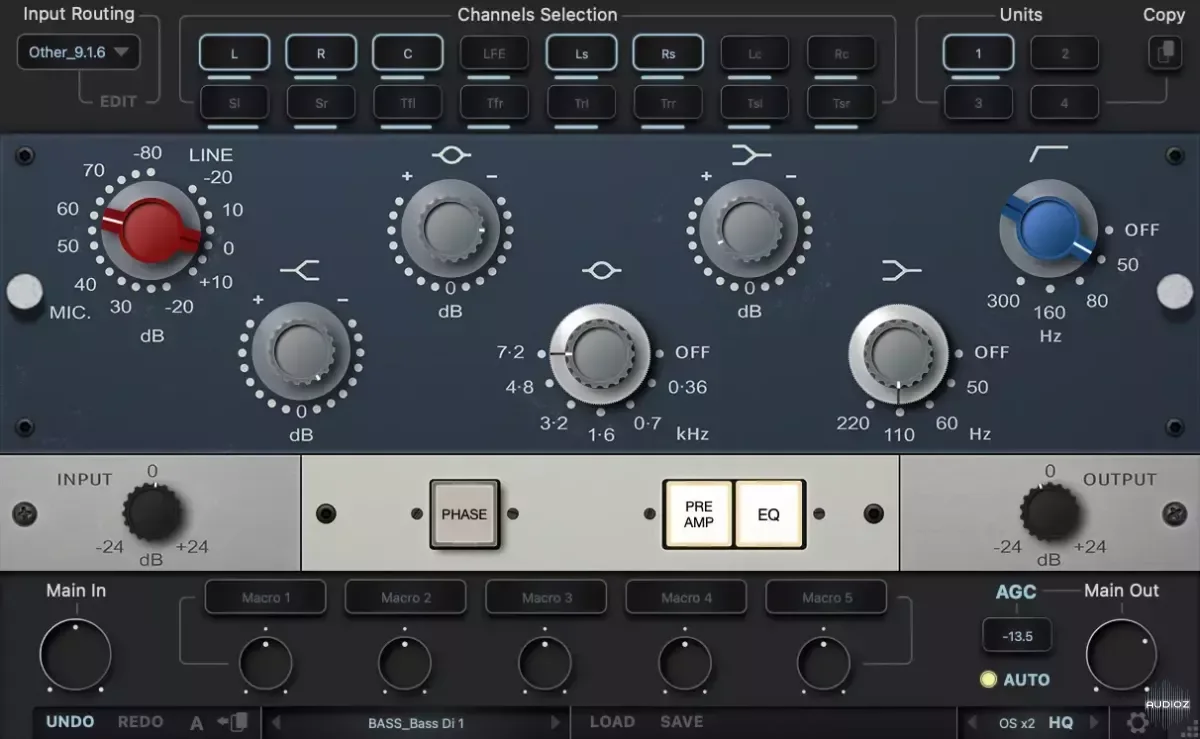Screen dimensions: 1200x739
Task: Switch to Unit 2
Action: point(1065,53)
